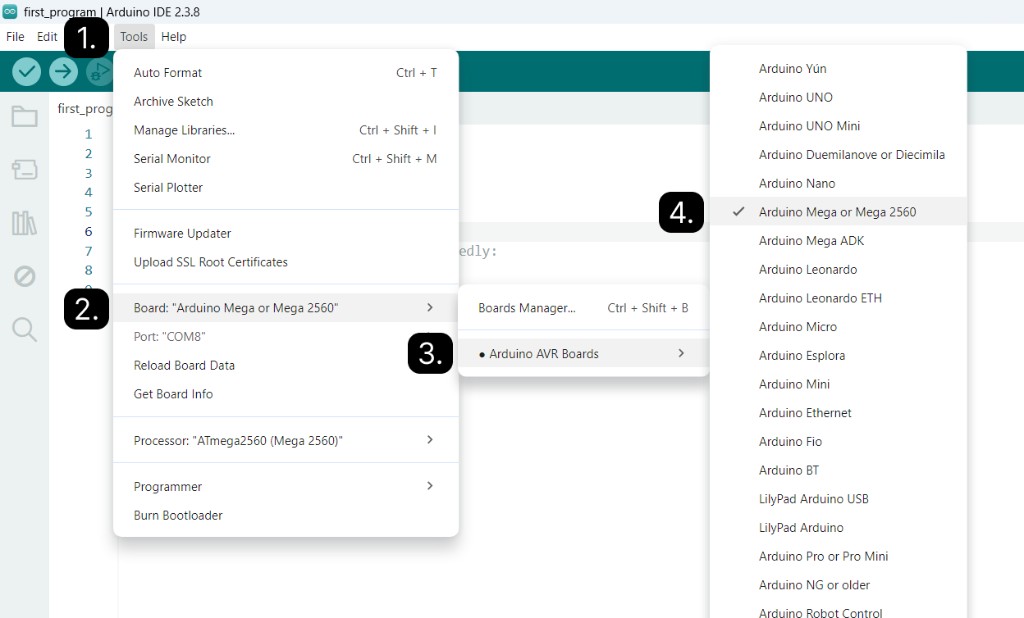
Task: Open the Debug sidebar icon
Action: click(x=25, y=276)
